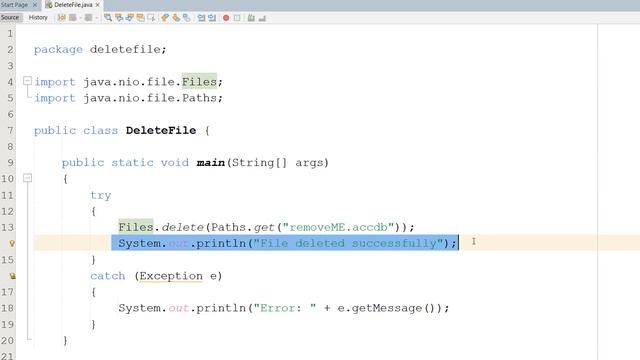Click 'public static void' on line 9
Viewport: 640px width, 360px height.
(125, 162)
